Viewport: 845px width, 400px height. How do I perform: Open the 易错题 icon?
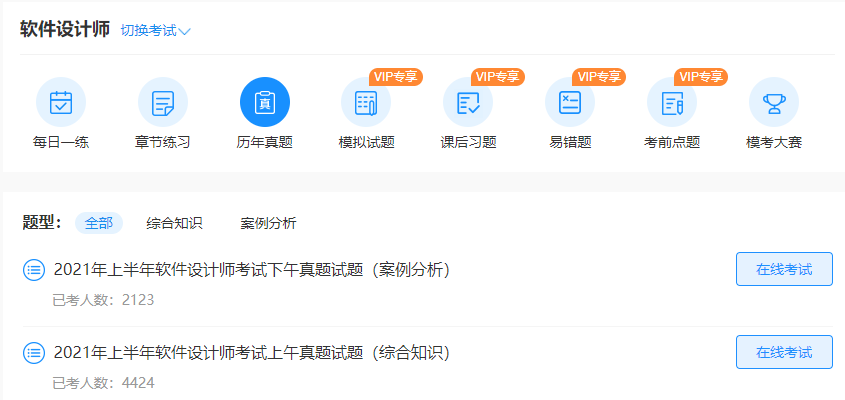pyautogui.click(x=570, y=102)
